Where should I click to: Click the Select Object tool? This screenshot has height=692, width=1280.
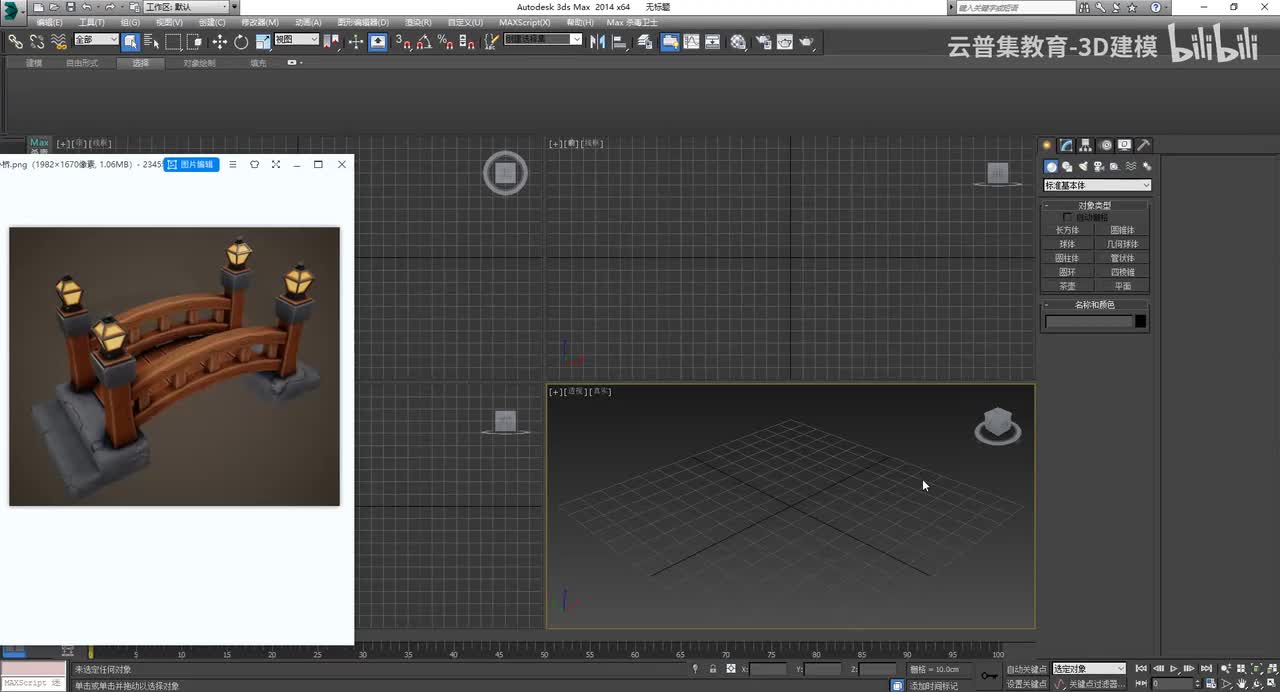pos(130,42)
